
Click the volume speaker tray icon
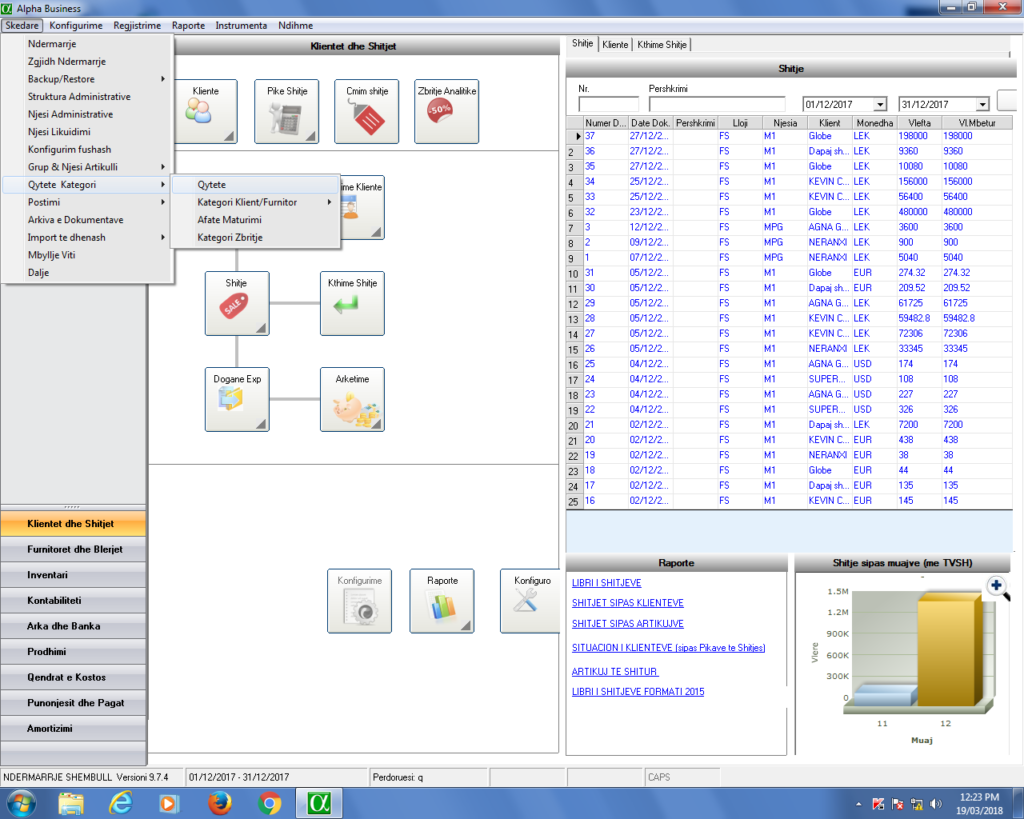pyautogui.click(x=936, y=804)
